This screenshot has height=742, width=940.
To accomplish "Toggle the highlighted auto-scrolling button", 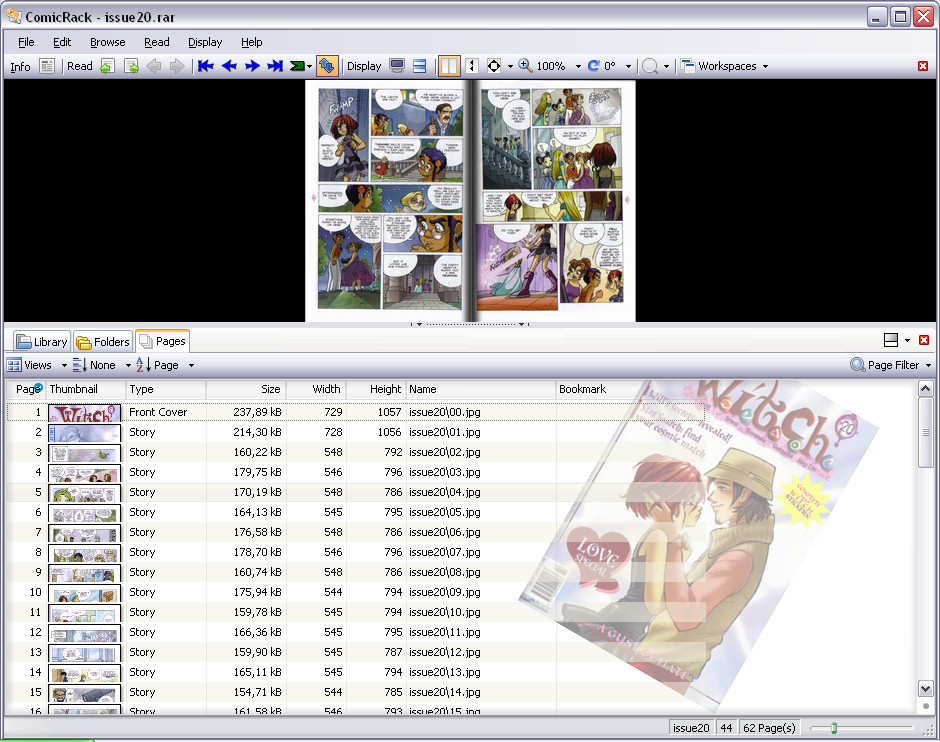I will tap(326, 66).
